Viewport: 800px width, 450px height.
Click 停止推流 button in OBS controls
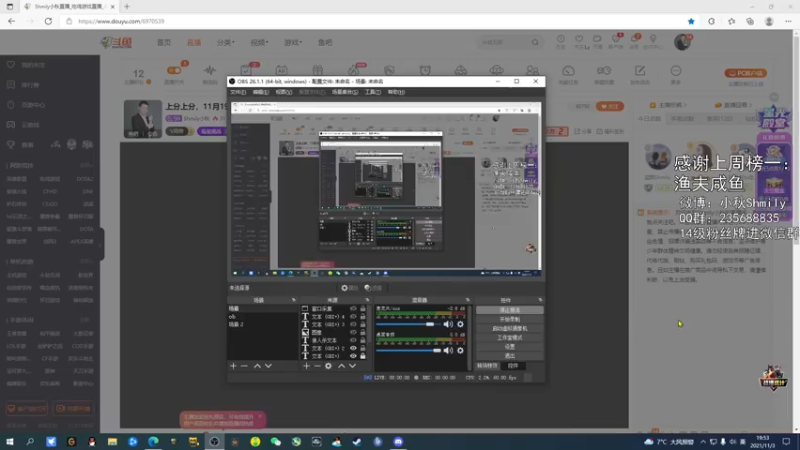coord(510,310)
